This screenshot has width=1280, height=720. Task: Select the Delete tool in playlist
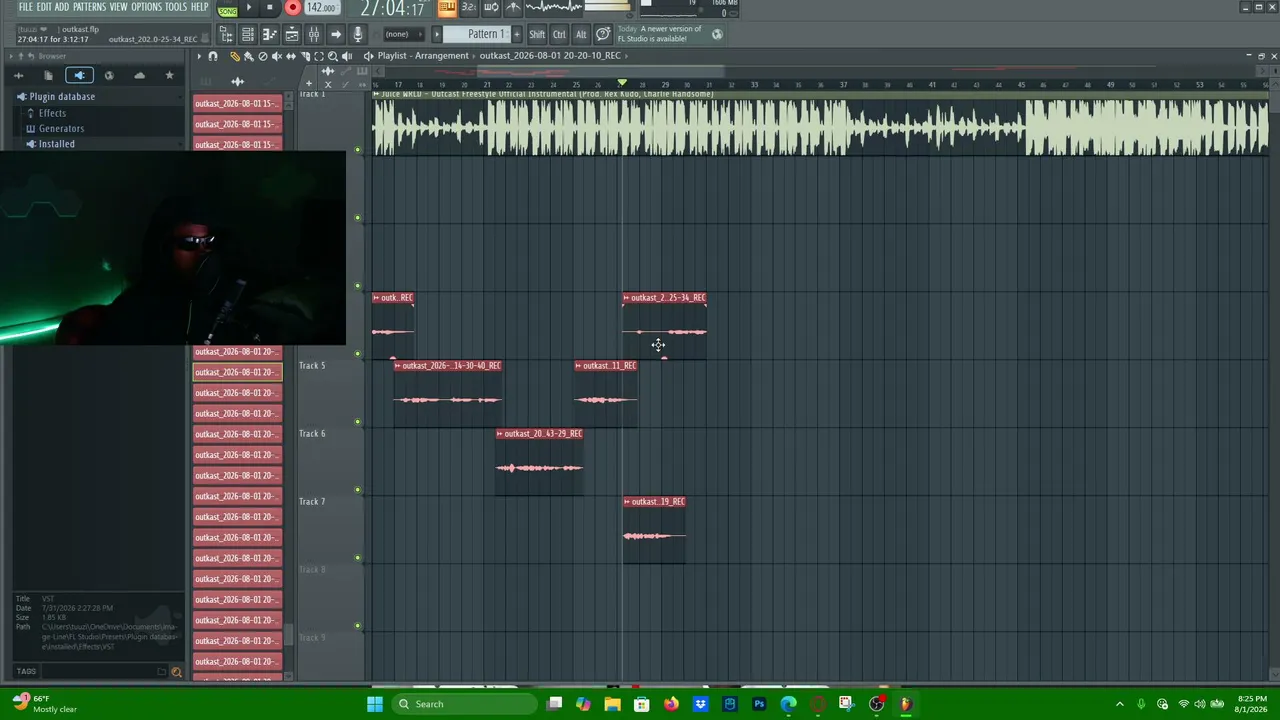(x=263, y=56)
